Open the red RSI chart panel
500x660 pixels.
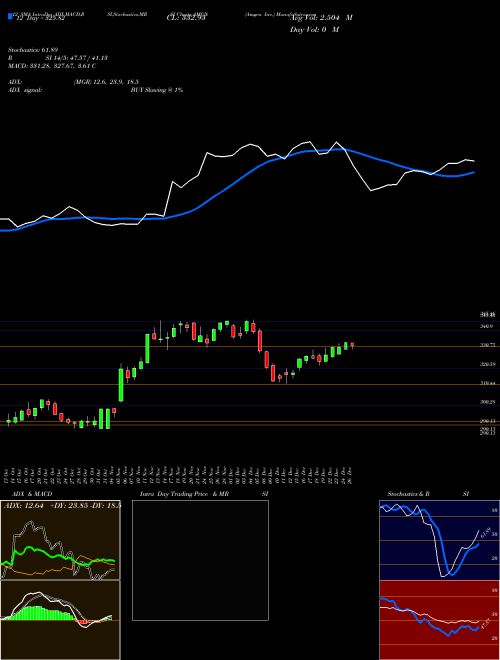[439, 620]
